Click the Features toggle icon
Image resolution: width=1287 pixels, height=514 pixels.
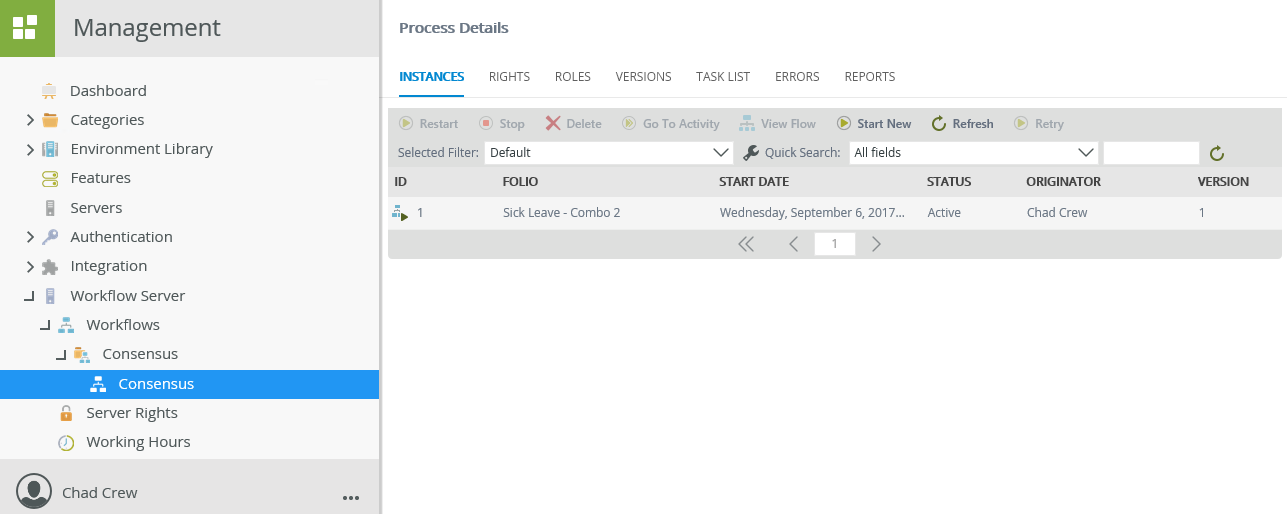coord(50,178)
